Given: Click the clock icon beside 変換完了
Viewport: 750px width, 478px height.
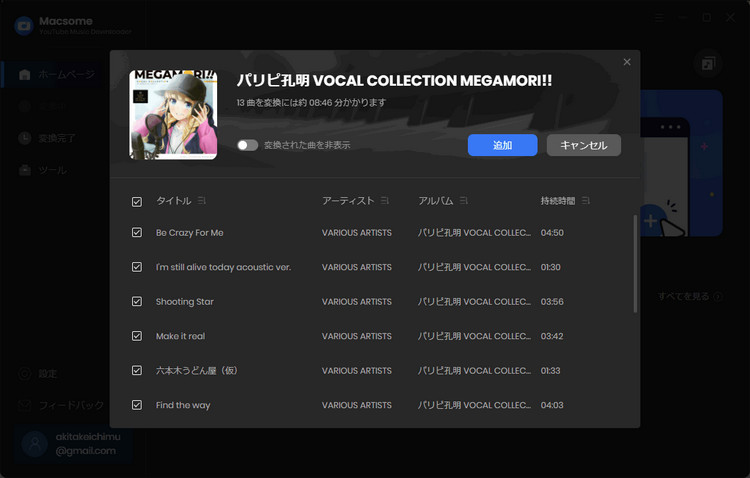Looking at the screenshot, I should click(24, 138).
